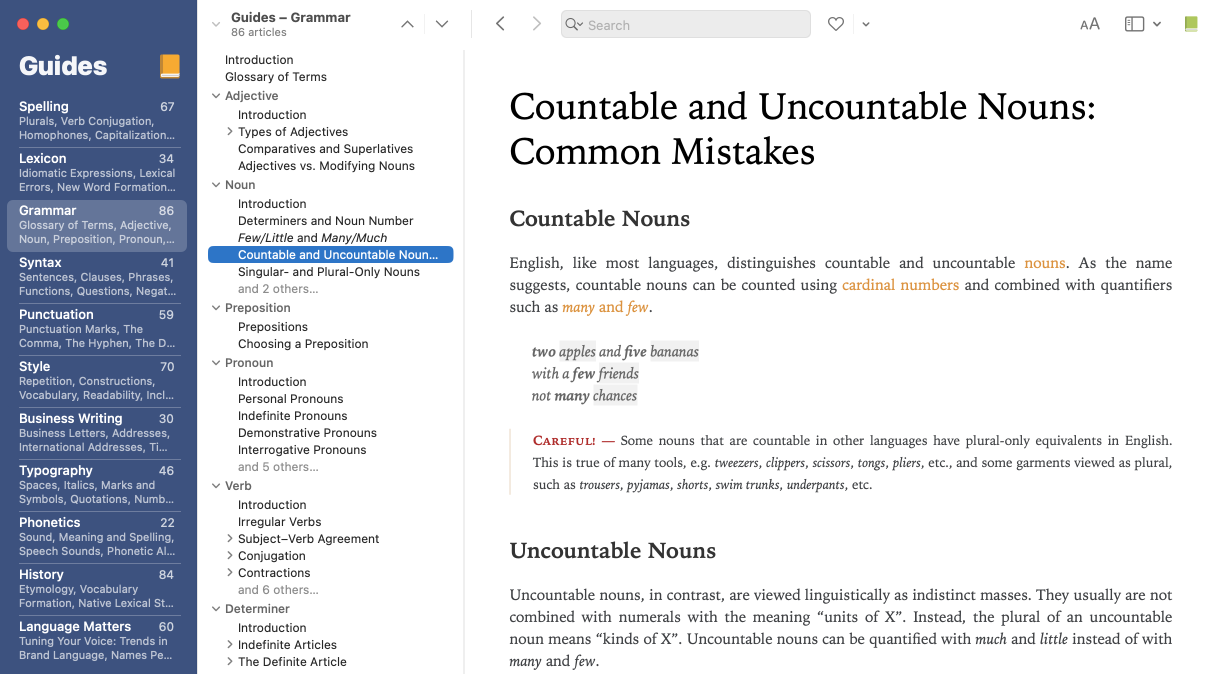Follow the cardinal numbers link

[x=900, y=285]
